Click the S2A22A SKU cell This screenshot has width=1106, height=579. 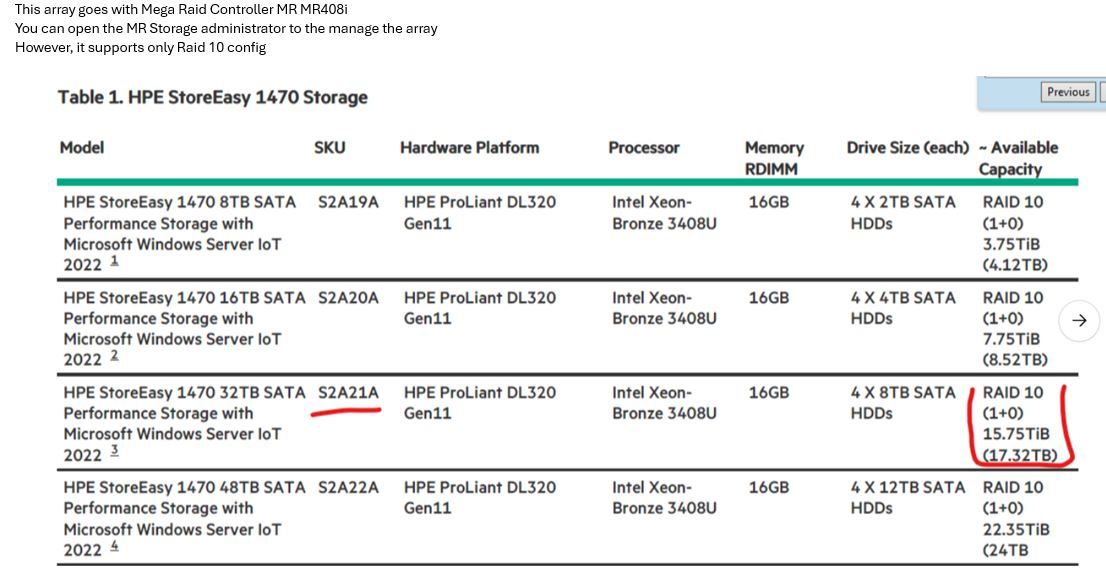[348, 487]
